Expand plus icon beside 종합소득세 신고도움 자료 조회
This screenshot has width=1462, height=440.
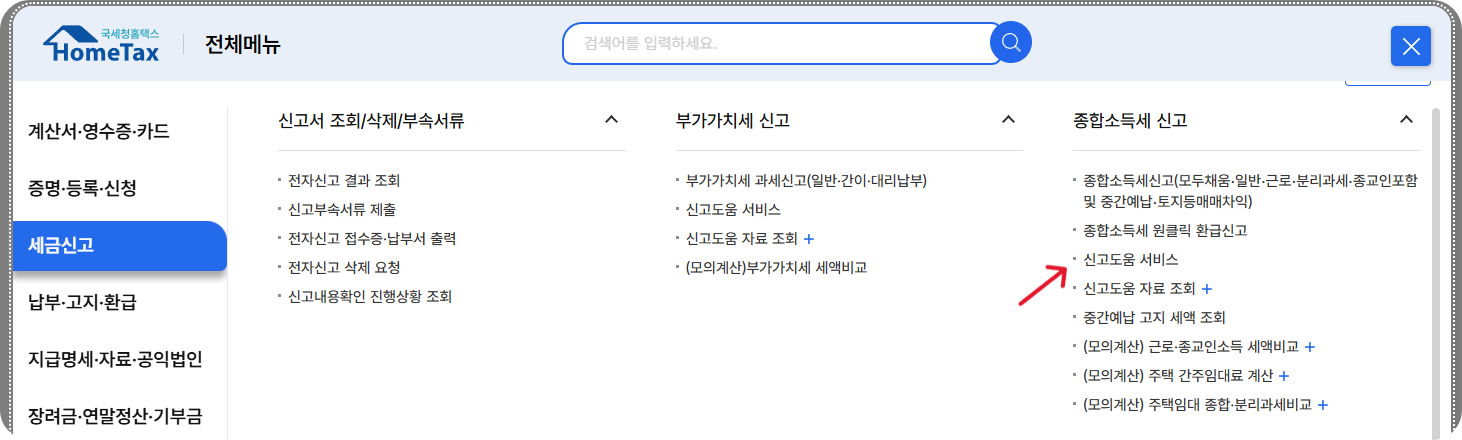click(x=1206, y=289)
